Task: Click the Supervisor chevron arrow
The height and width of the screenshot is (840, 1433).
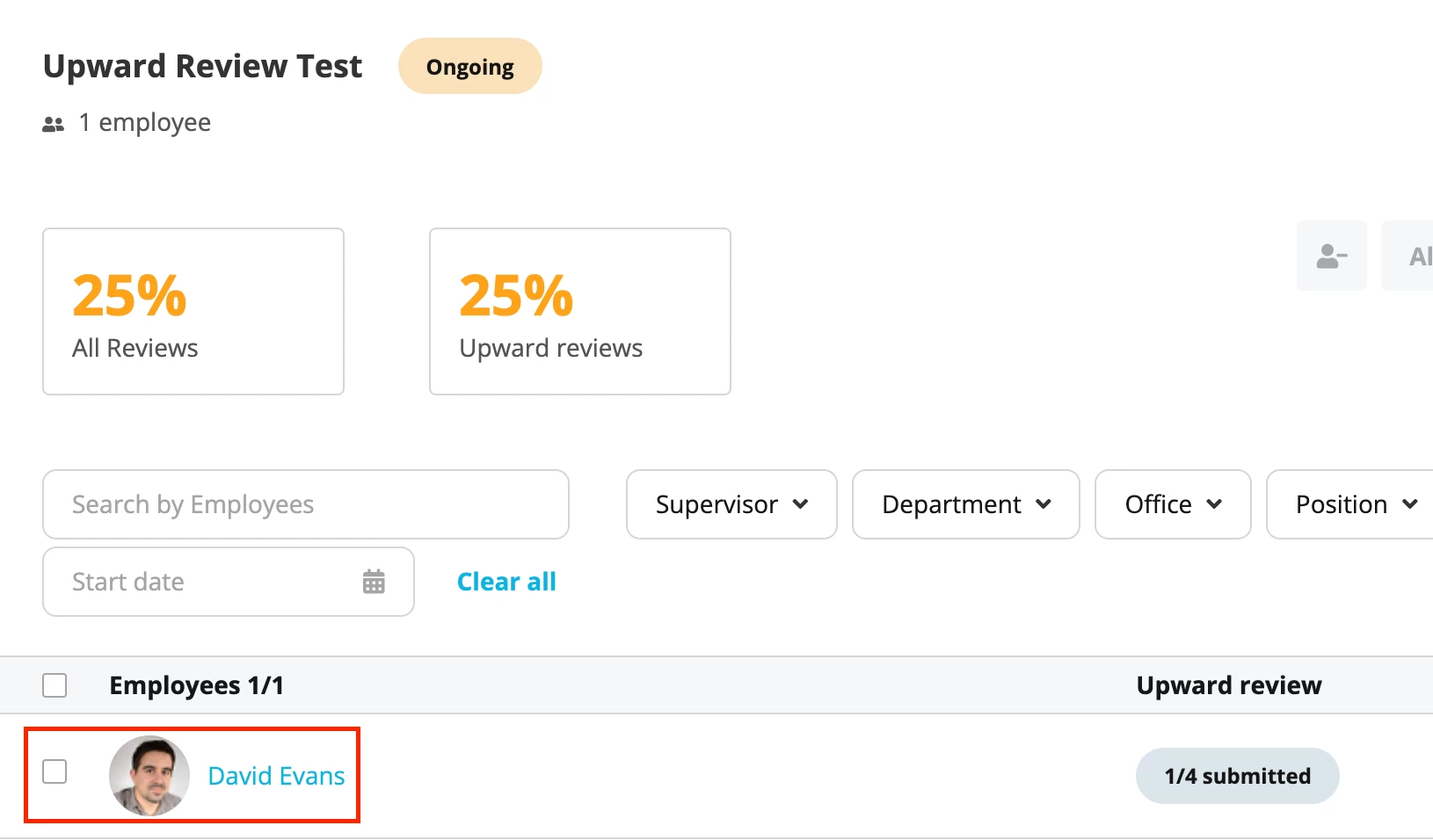Action: [x=800, y=504]
